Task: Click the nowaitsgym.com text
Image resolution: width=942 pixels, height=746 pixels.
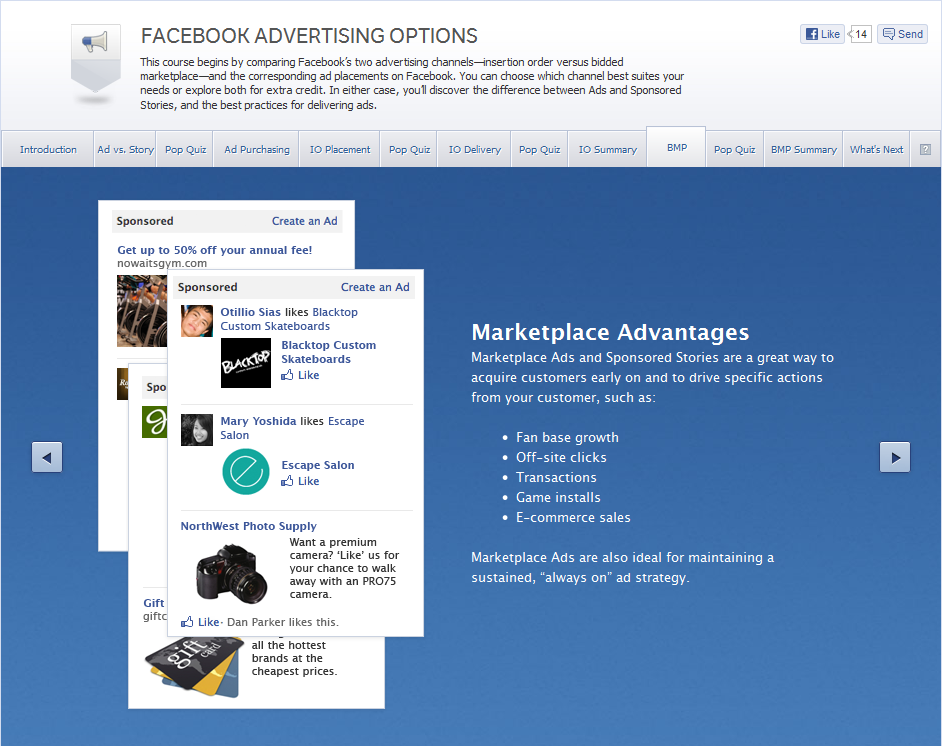Action: (x=162, y=263)
